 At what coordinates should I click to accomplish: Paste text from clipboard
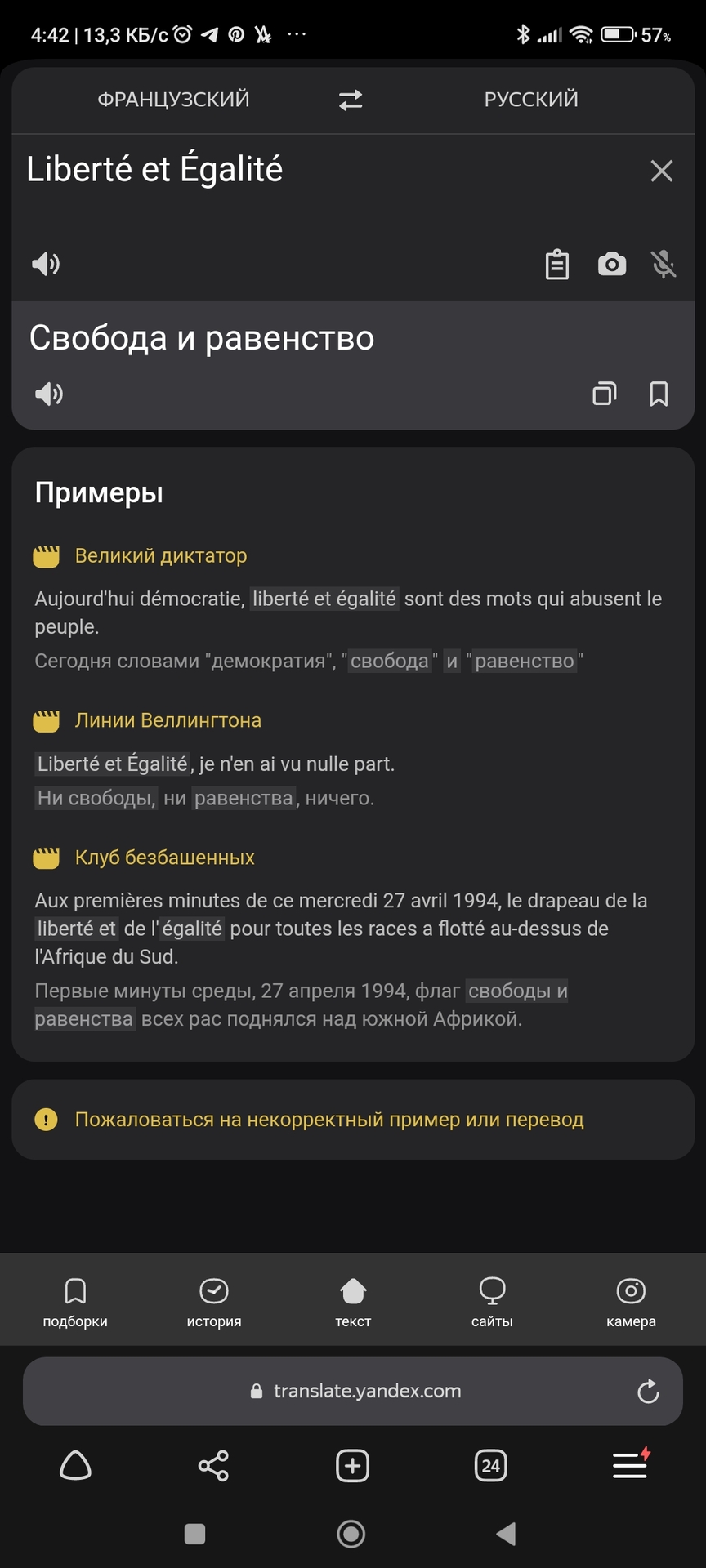coord(557,264)
